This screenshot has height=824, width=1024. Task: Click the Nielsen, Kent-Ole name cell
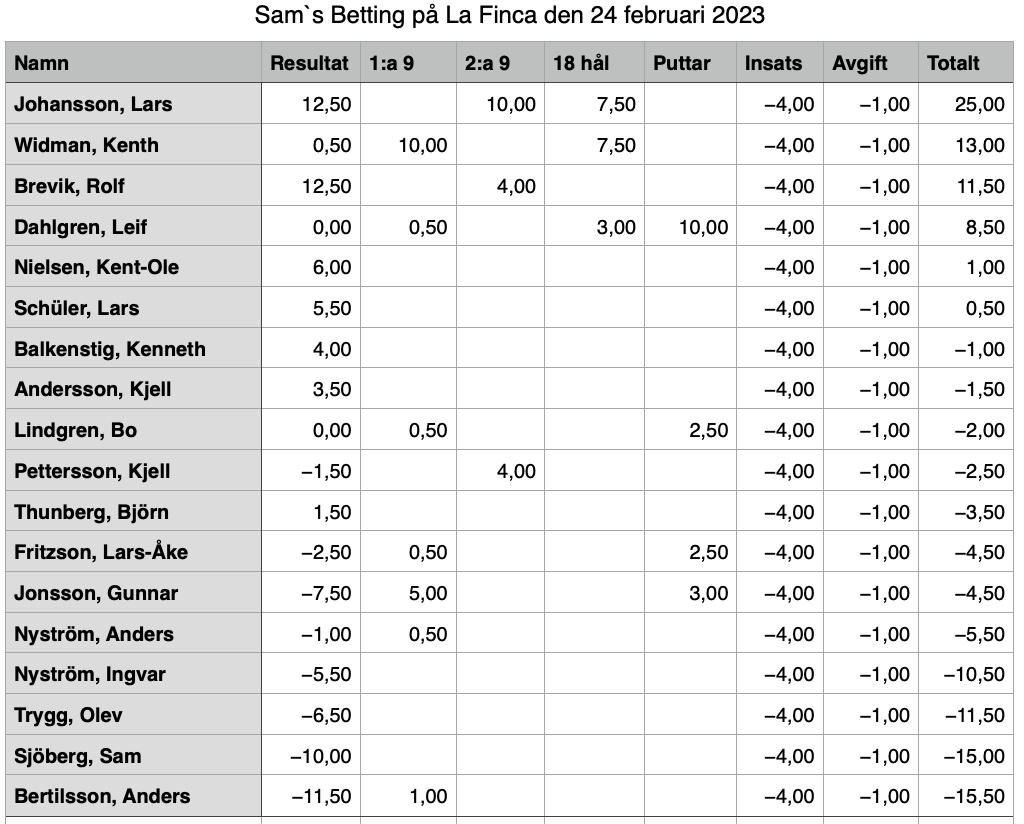click(x=133, y=266)
